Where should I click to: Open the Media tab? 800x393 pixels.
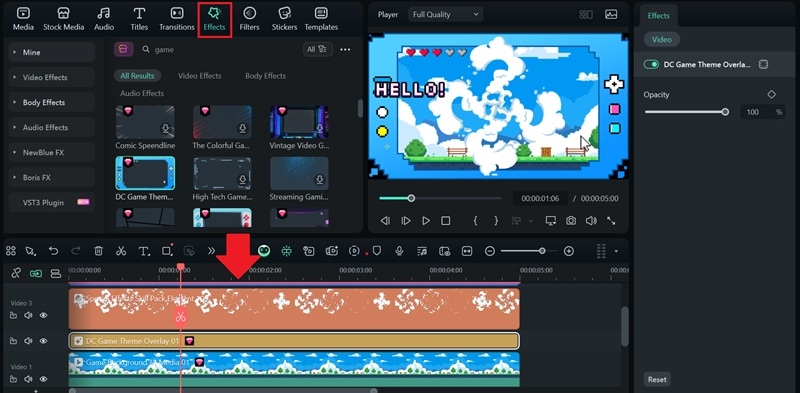coord(23,19)
